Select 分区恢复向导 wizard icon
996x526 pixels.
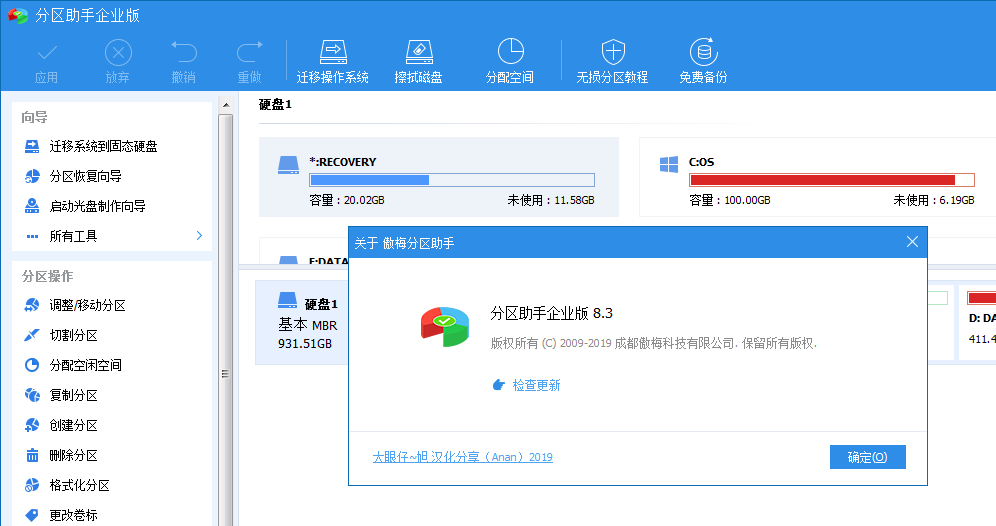click(x=32, y=177)
